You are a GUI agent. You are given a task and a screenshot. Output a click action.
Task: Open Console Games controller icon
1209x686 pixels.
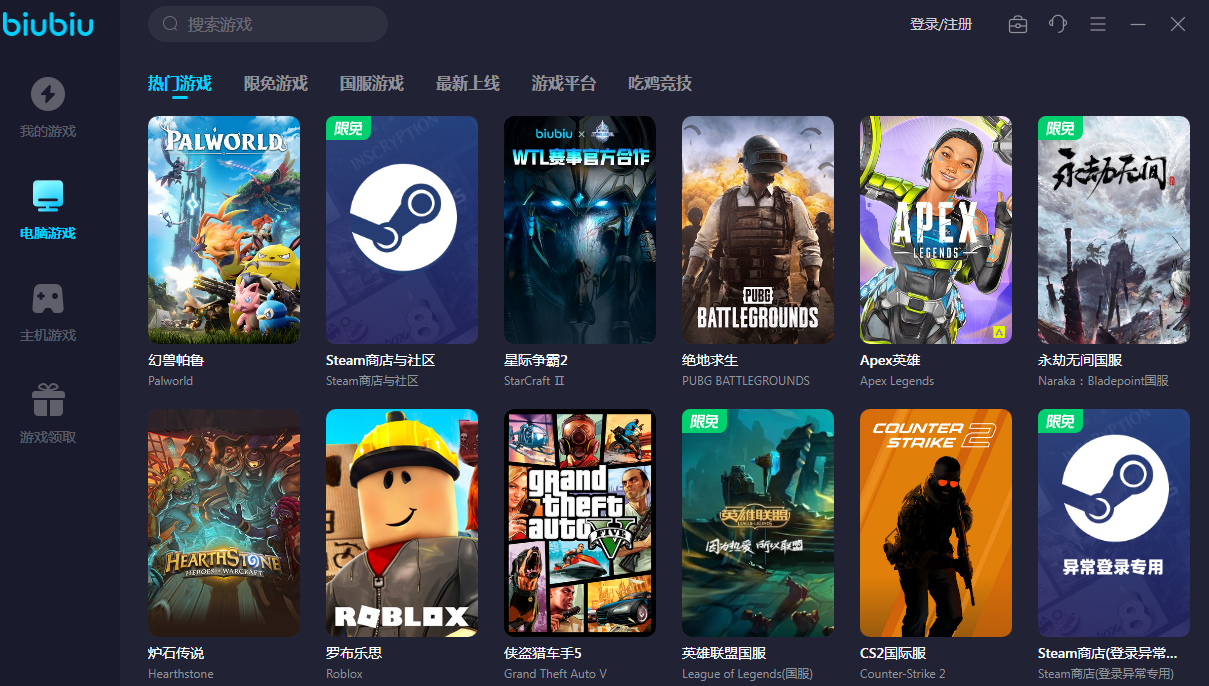pyautogui.click(x=48, y=298)
